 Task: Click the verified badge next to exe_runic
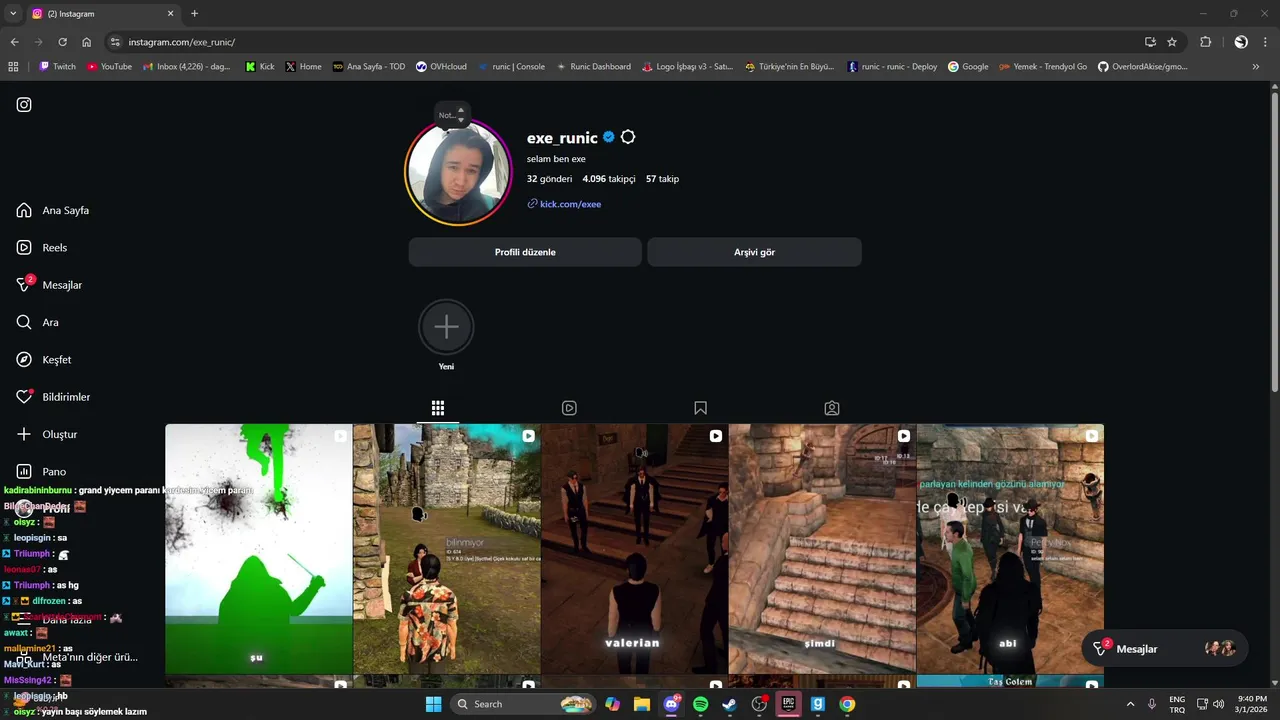608,138
